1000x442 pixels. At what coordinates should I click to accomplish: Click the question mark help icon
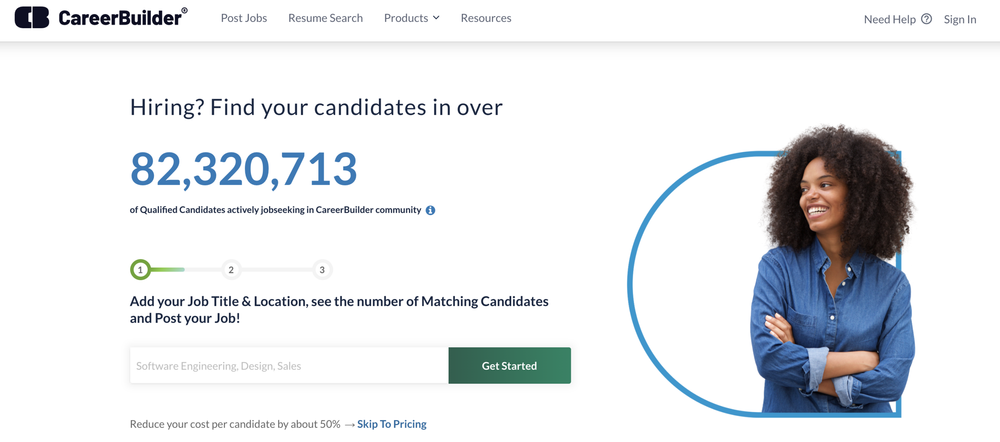pyautogui.click(x=926, y=19)
